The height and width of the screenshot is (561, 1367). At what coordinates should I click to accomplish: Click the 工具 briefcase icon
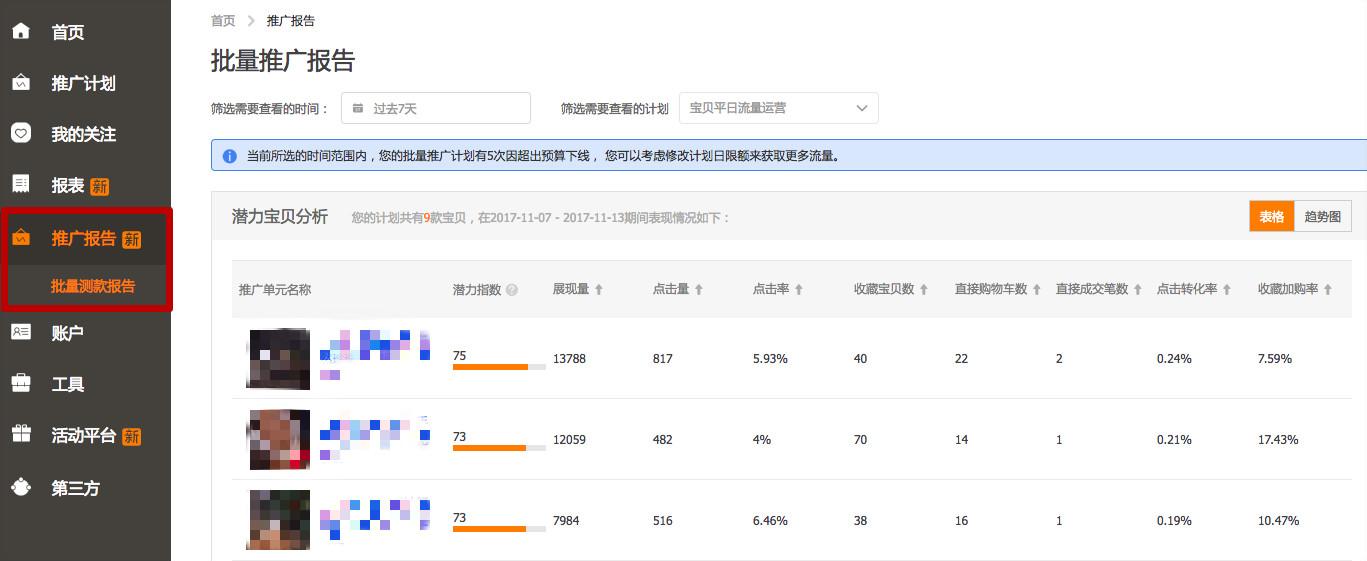point(20,383)
